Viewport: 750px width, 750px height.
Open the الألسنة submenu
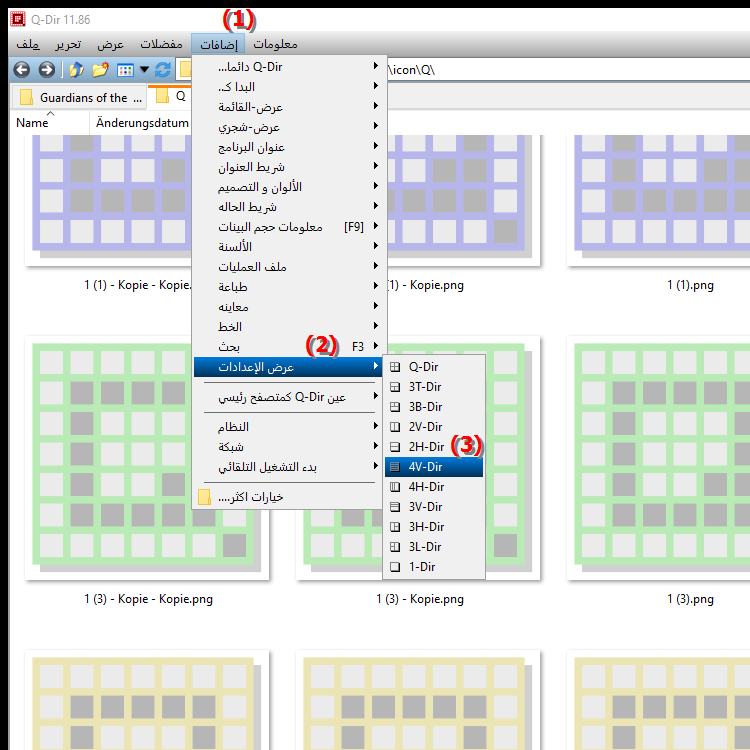click(288, 247)
